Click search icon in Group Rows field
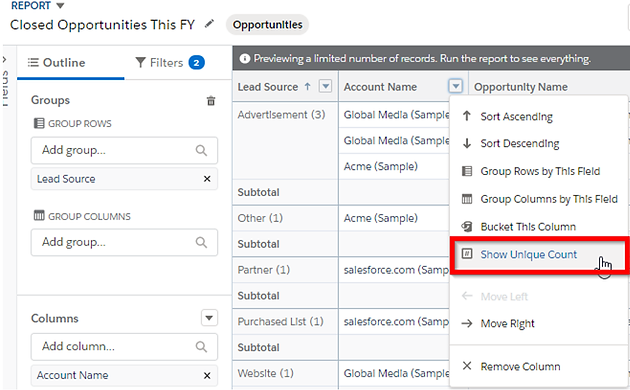Viewport: 630px width, 390px height. (x=201, y=150)
